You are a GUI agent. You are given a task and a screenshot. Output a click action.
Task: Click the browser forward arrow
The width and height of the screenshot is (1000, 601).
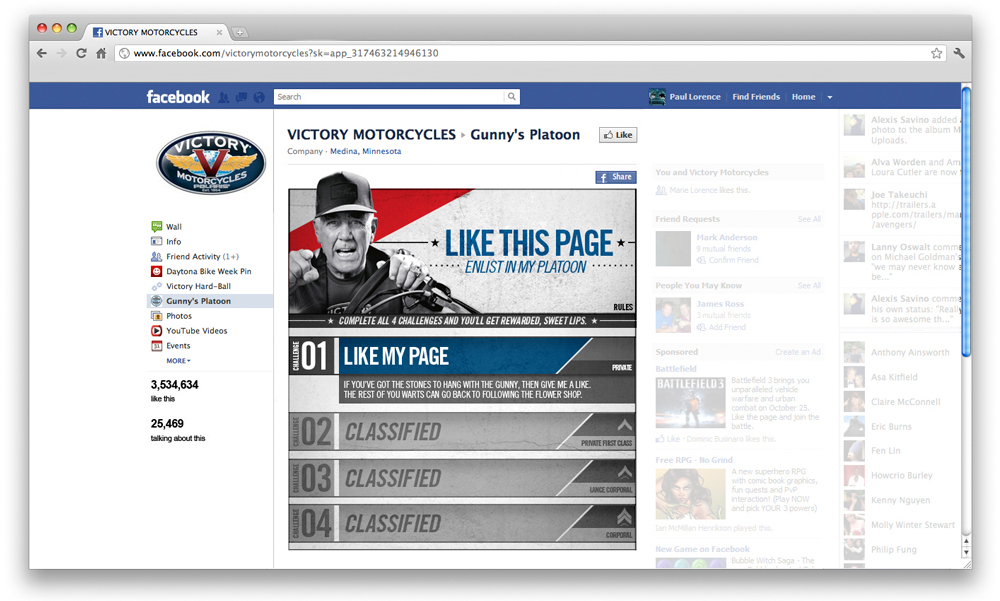point(61,53)
